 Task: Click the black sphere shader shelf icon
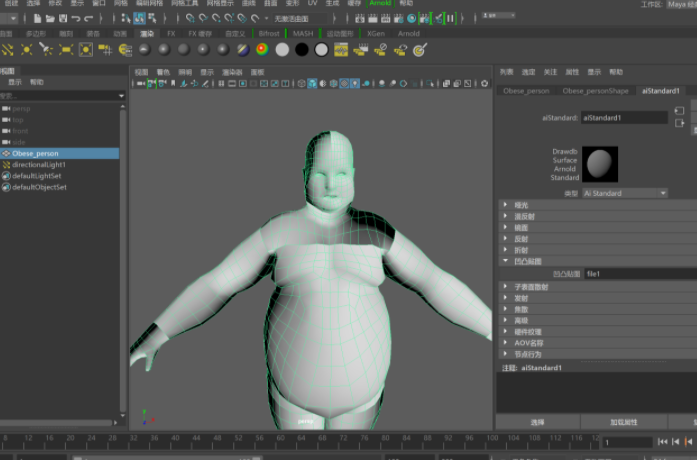click(301, 49)
